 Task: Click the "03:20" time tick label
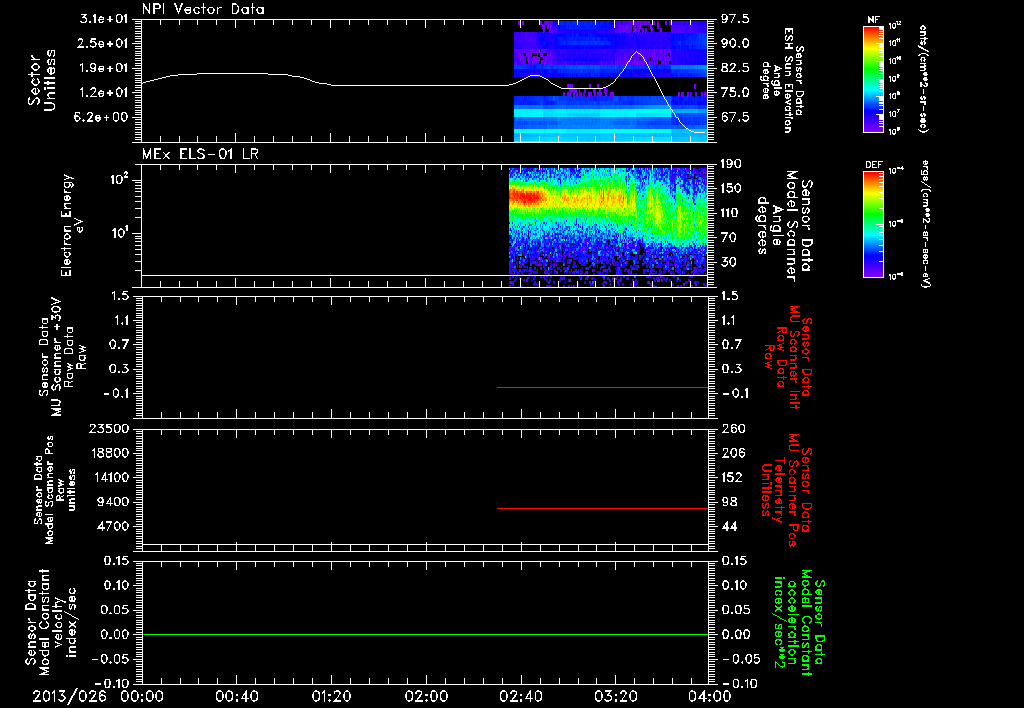615,696
